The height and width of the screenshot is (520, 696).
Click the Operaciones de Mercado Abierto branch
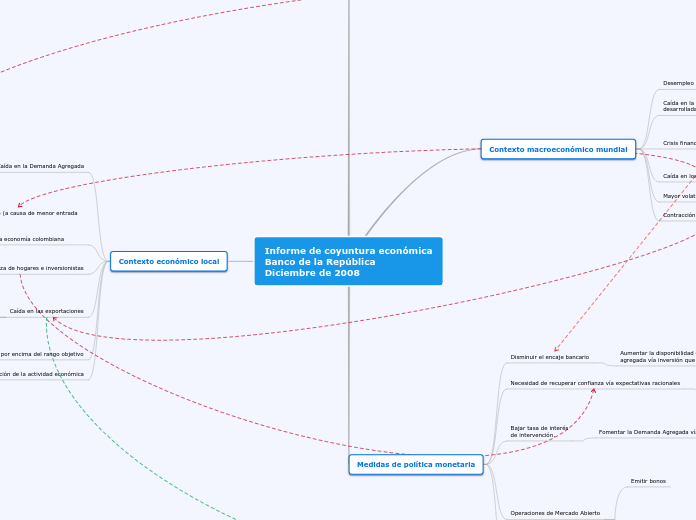(555, 513)
